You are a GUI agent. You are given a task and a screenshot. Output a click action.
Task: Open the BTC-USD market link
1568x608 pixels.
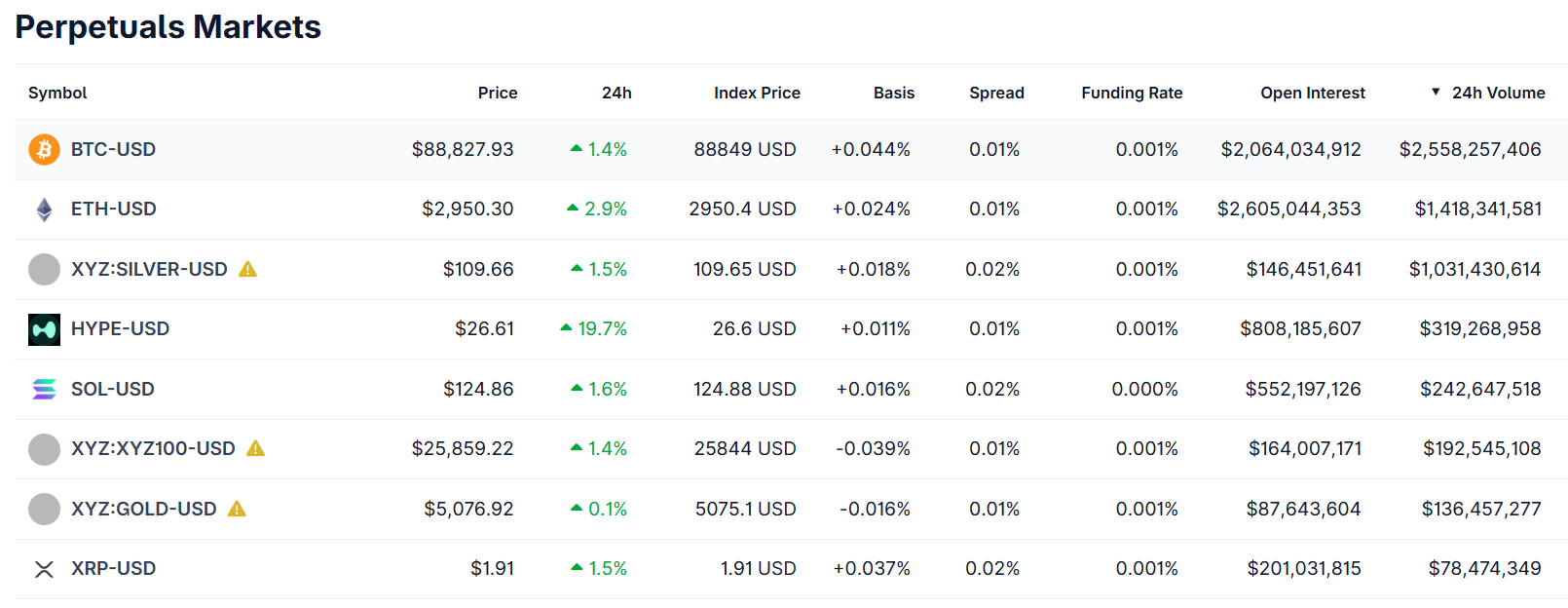(113, 149)
